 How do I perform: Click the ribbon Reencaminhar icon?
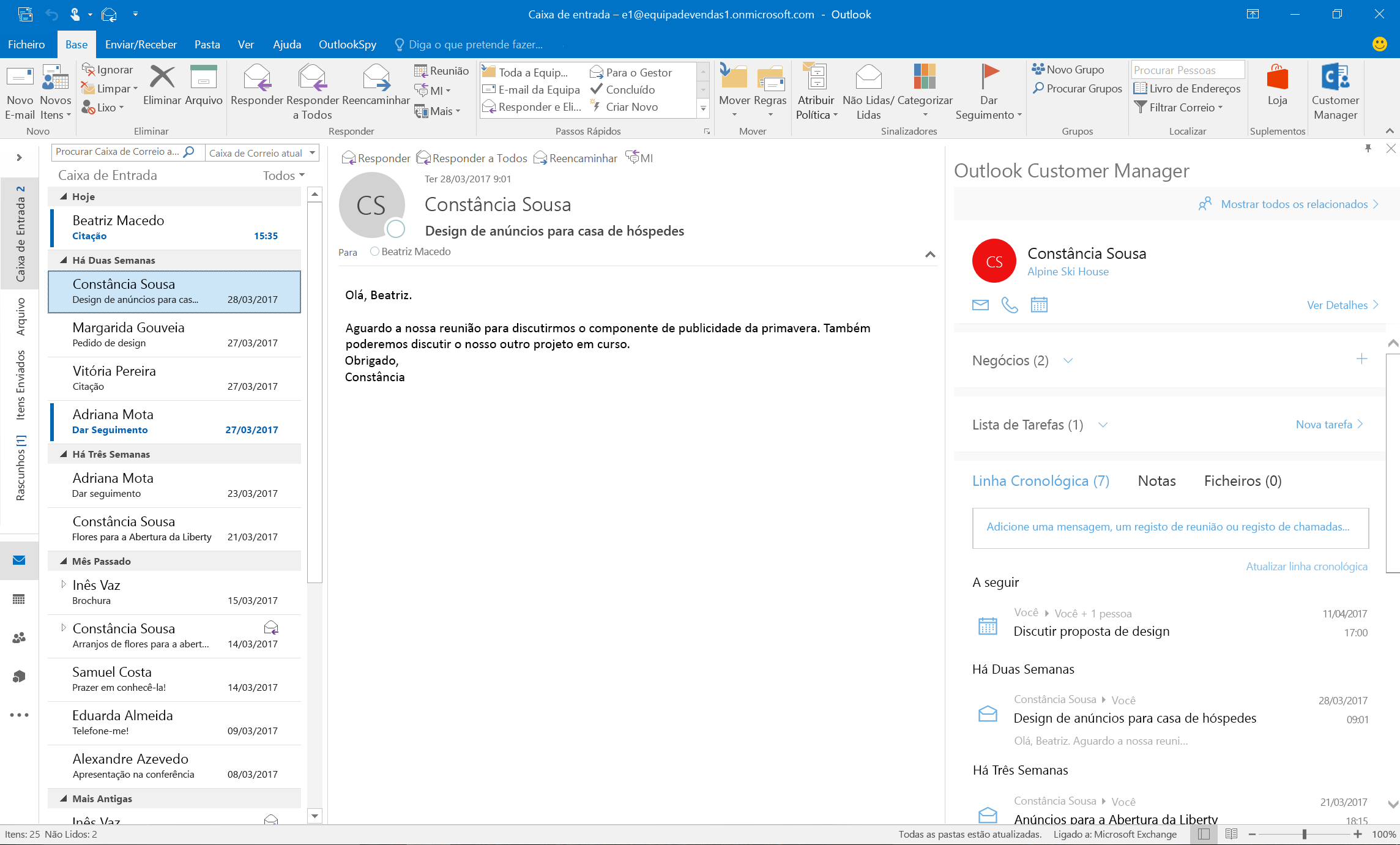pyautogui.click(x=376, y=78)
